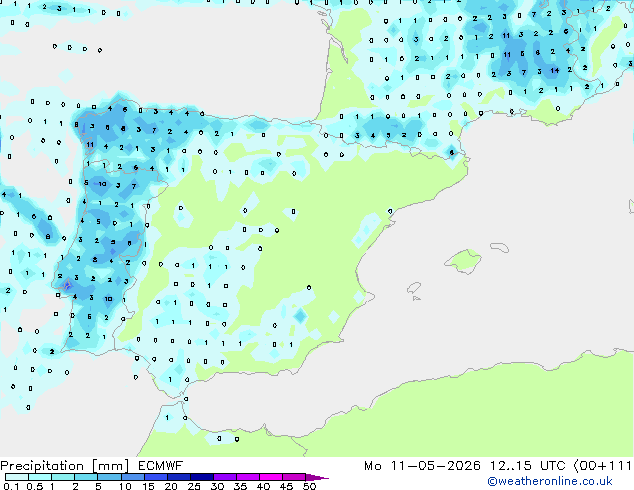Select the 1–2 mm legend color box
This screenshot has width=634, height=490.
tap(63, 477)
